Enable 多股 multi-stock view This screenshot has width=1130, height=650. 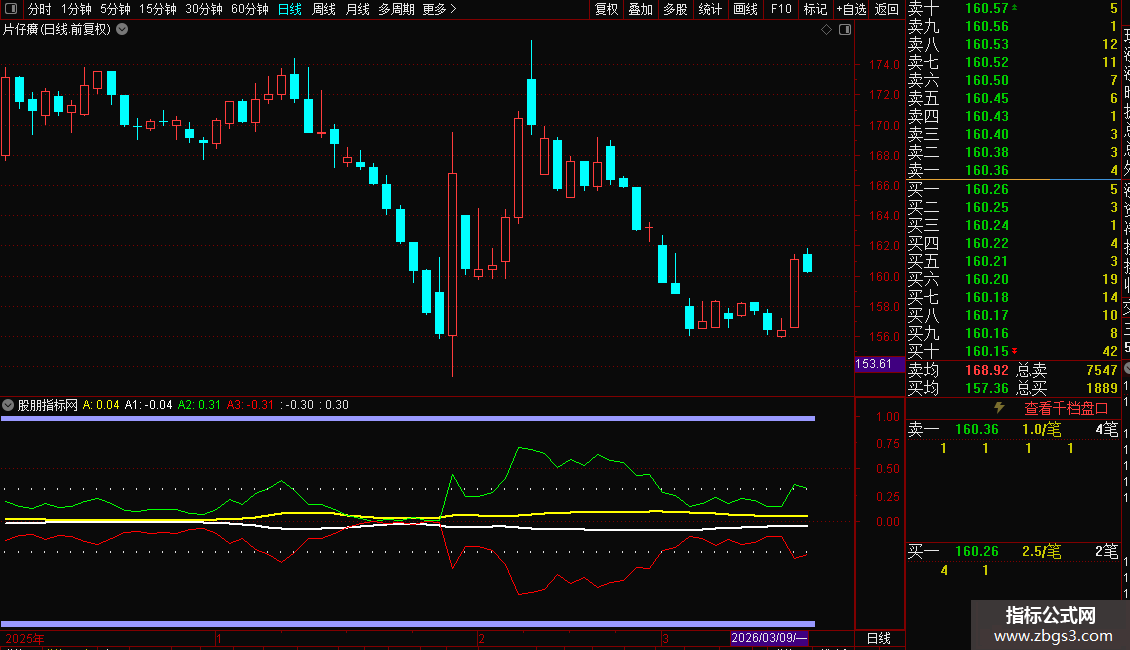coord(675,9)
